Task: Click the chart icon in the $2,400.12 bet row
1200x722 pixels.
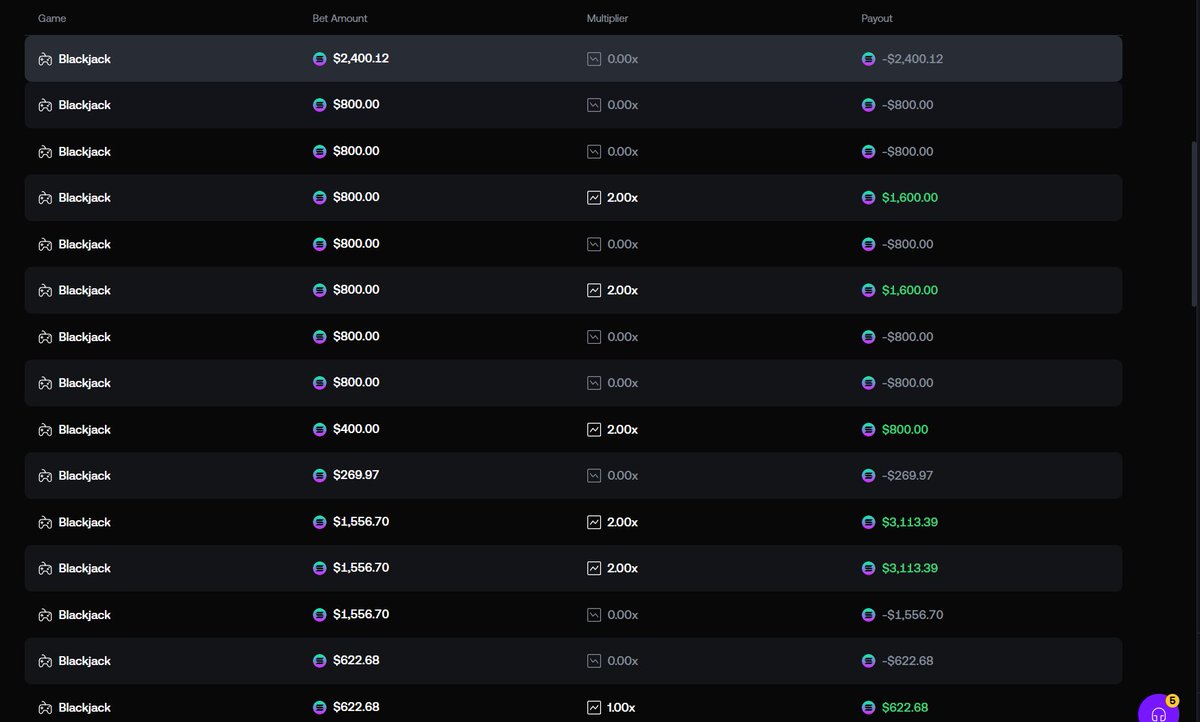Action: [594, 59]
